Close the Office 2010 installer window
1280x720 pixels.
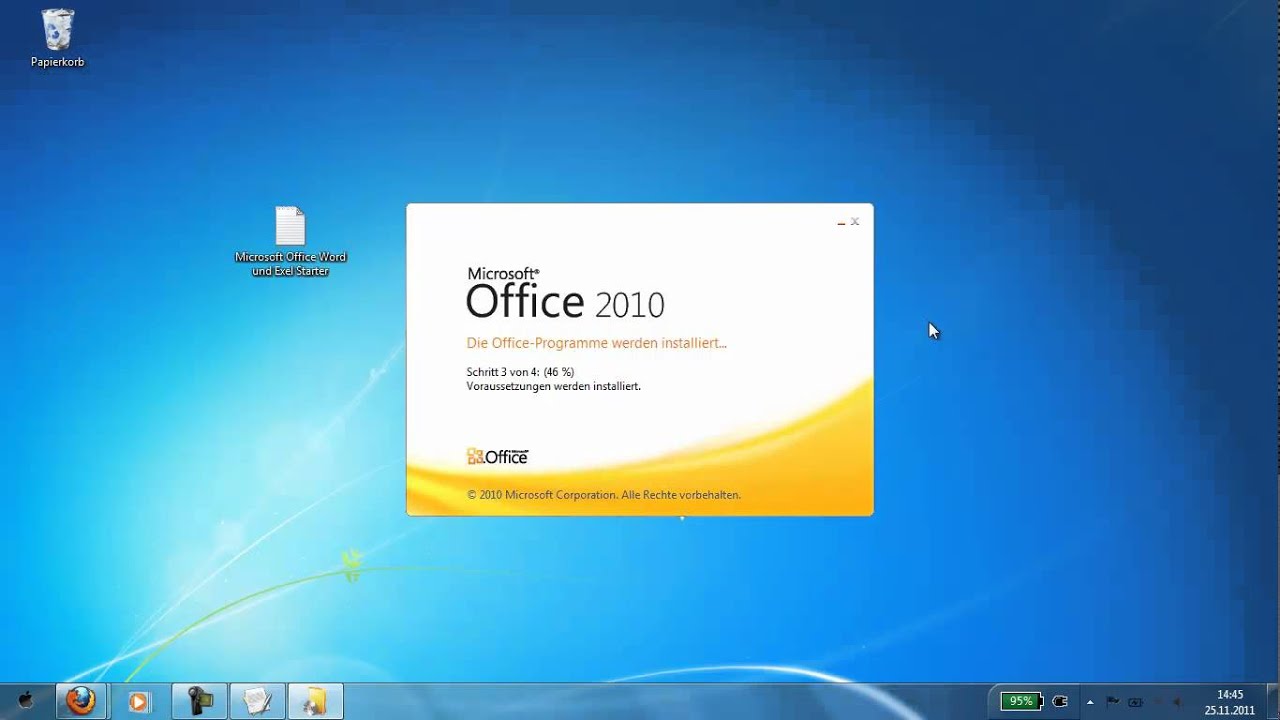pyautogui.click(x=855, y=222)
